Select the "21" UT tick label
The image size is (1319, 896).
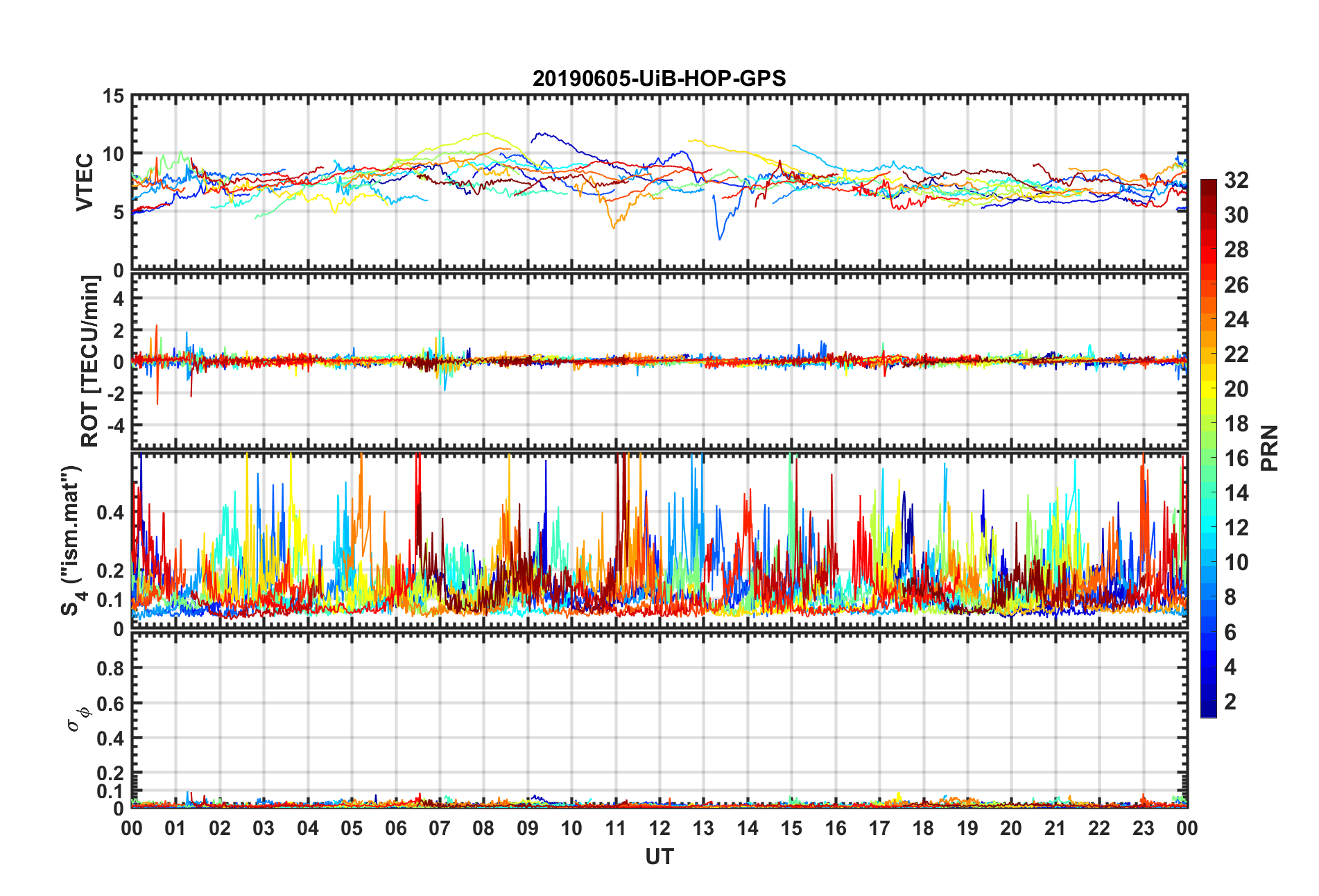1055,829
